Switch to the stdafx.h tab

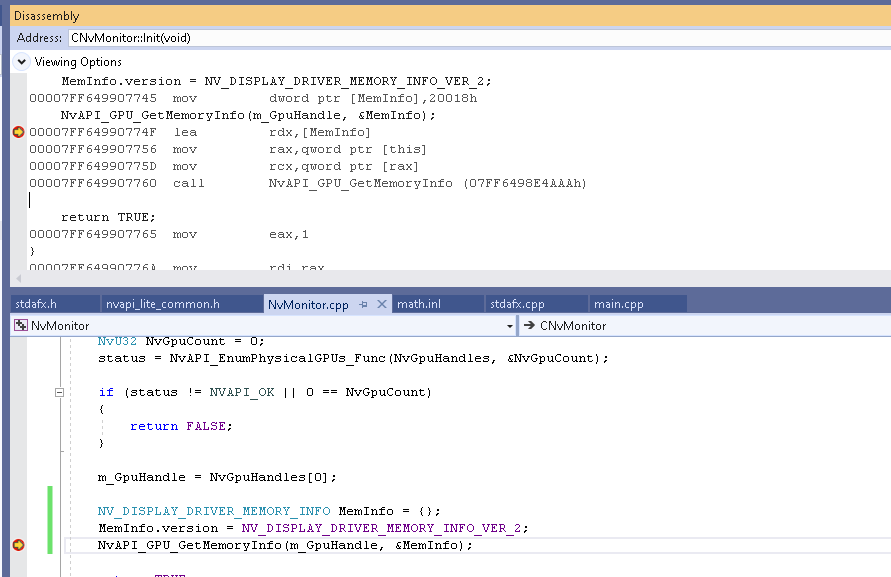pos(36,304)
